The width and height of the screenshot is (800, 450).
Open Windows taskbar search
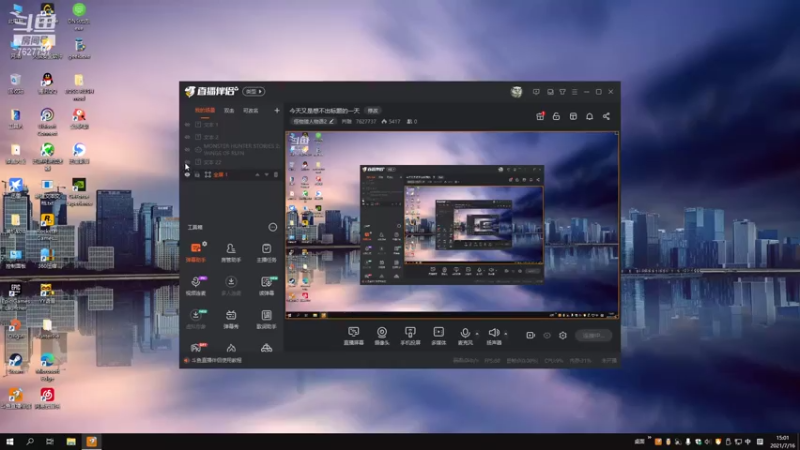[30, 441]
